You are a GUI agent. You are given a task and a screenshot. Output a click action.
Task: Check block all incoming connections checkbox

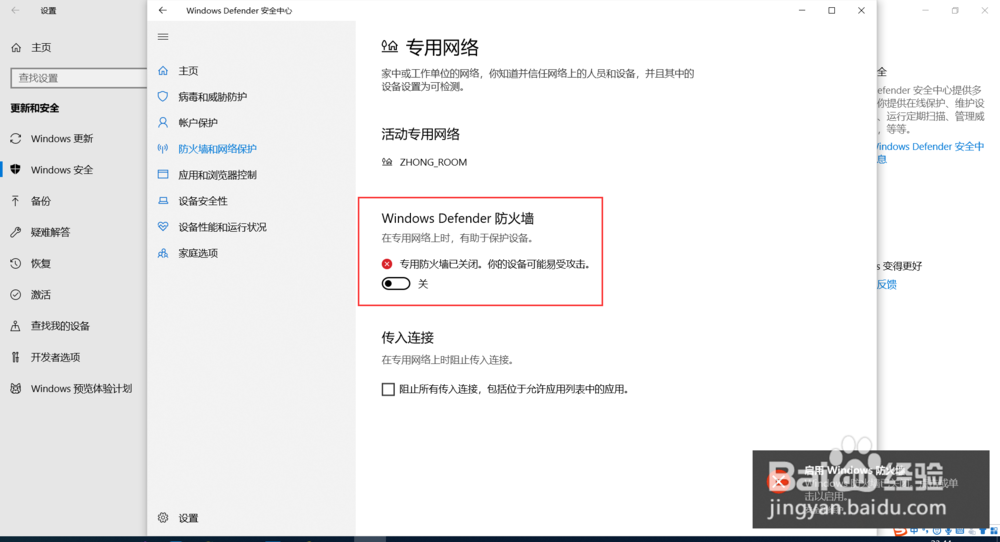388,389
